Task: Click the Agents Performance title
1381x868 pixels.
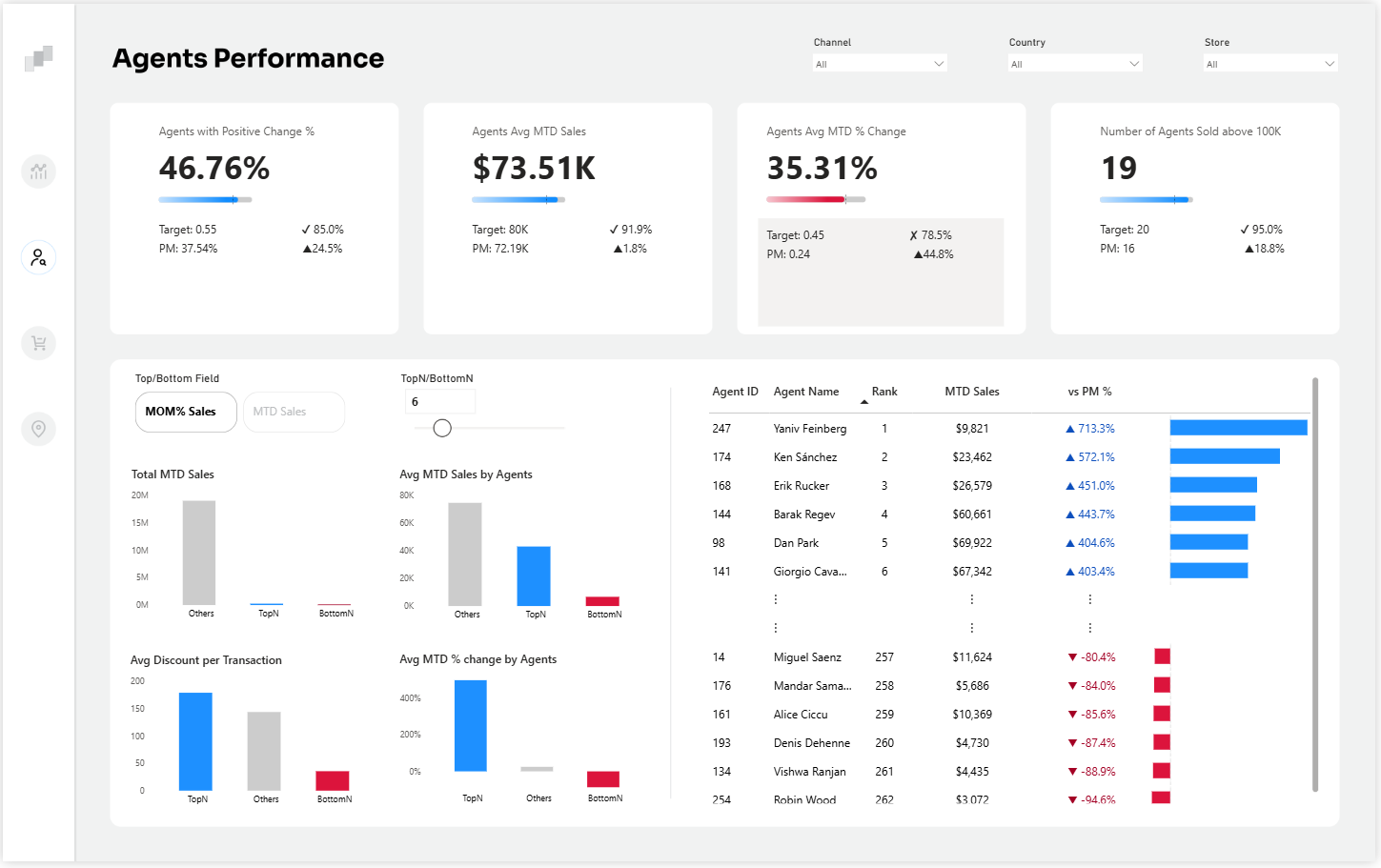Action: (x=249, y=58)
